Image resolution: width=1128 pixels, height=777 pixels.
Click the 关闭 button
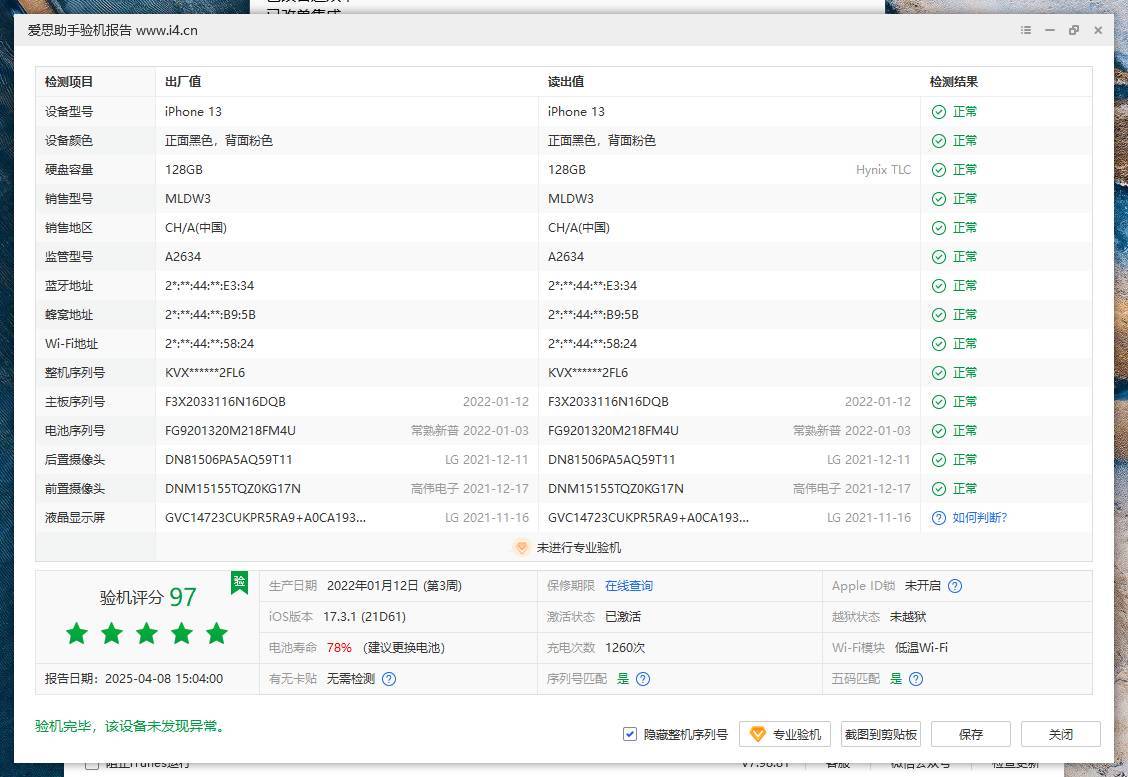pyautogui.click(x=1060, y=735)
